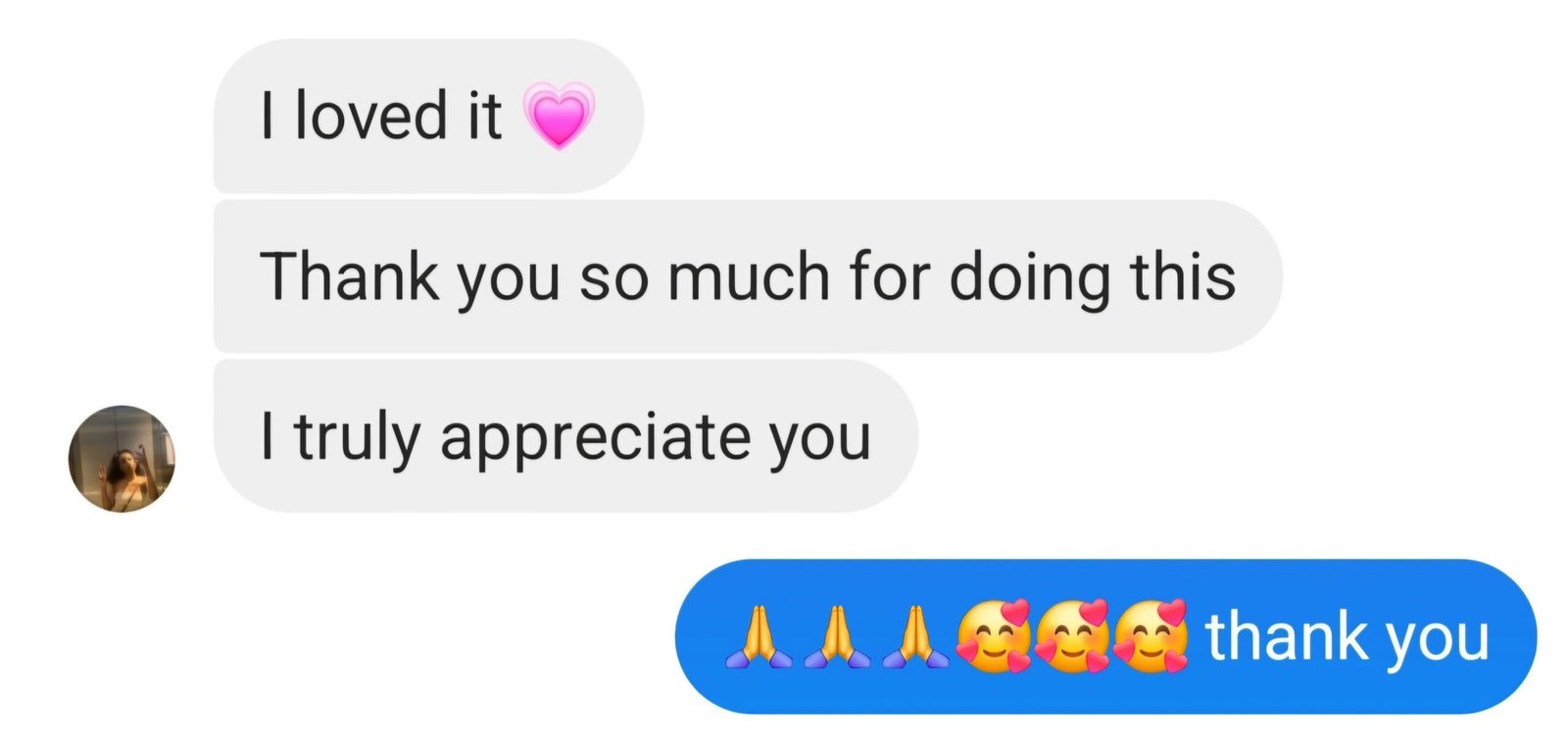Click "Thank" at the start of the second message
This screenshot has width=1568, height=746.
350,276
